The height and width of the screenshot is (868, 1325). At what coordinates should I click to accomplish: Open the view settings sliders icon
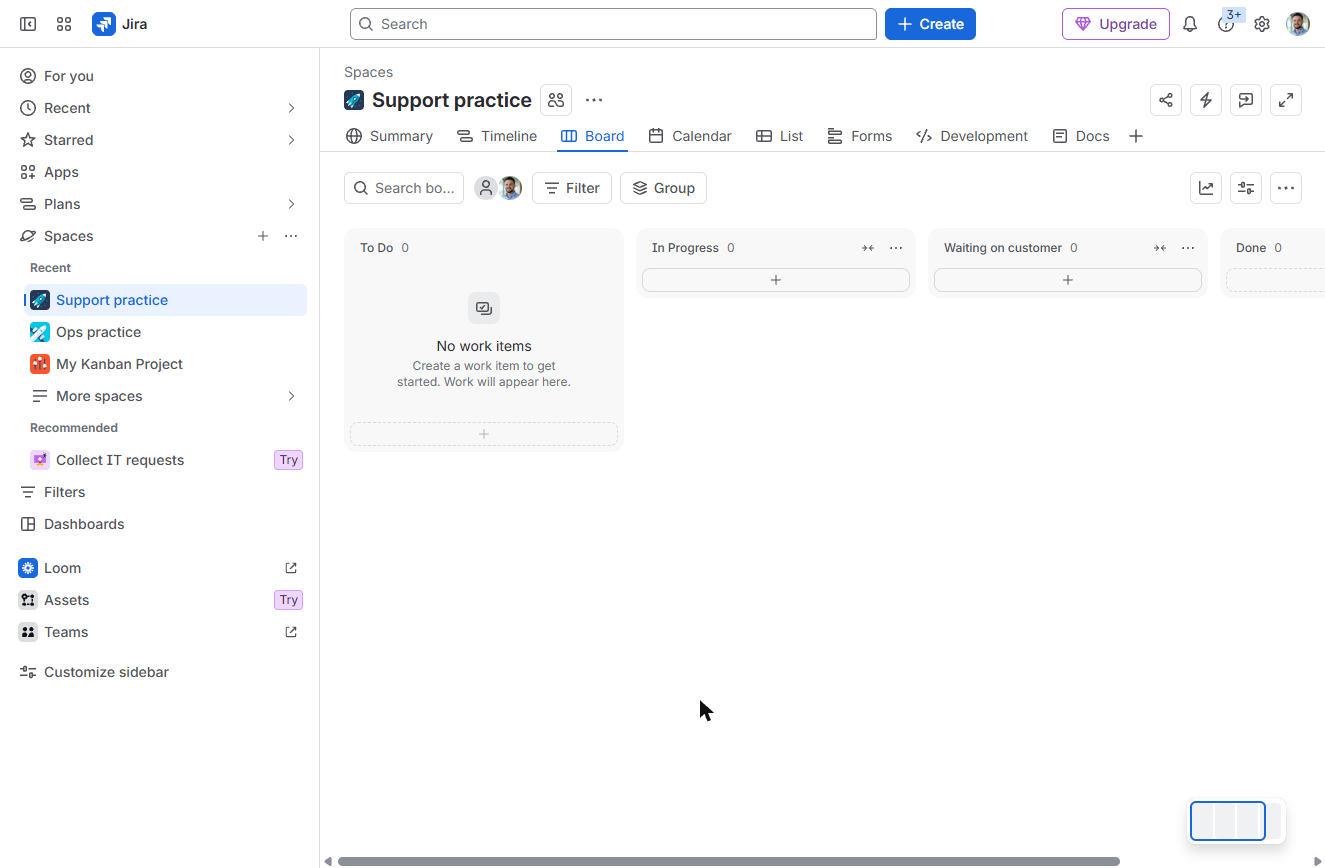click(1246, 188)
